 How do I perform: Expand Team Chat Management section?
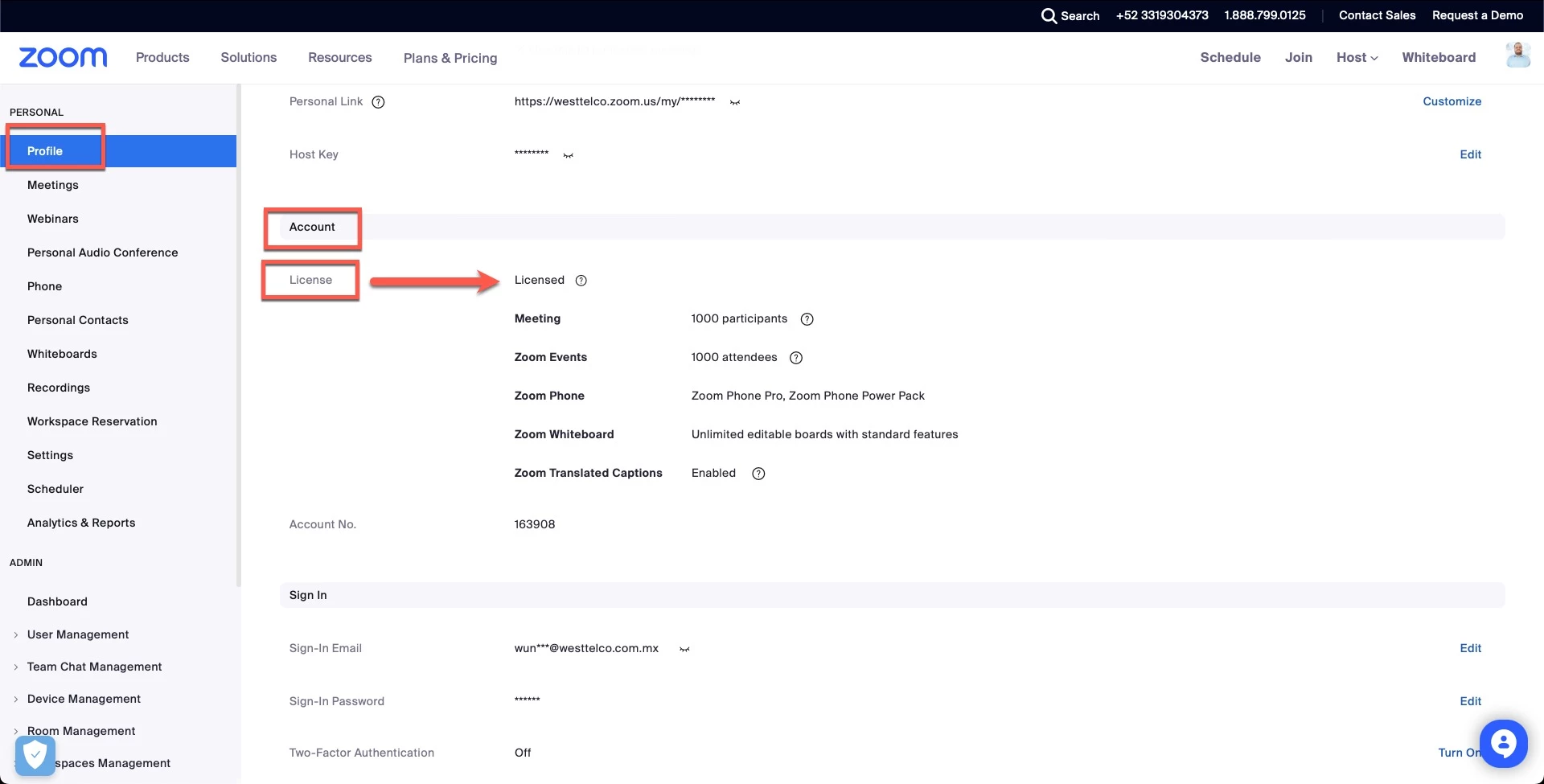pos(16,667)
